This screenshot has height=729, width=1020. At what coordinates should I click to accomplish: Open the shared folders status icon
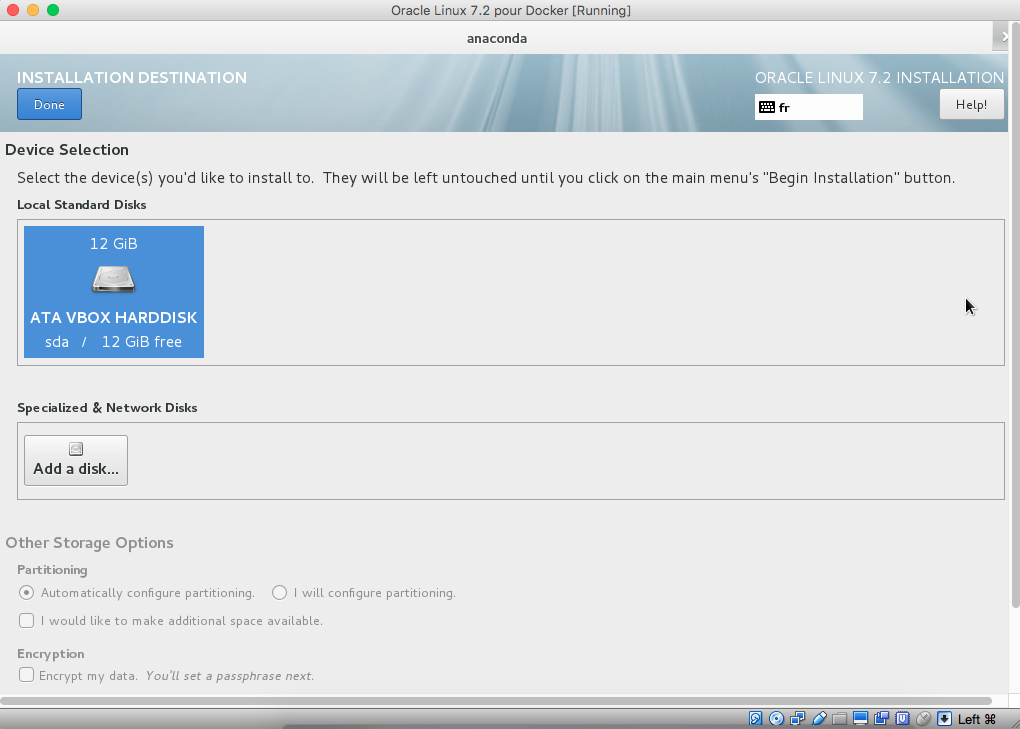[x=839, y=719]
